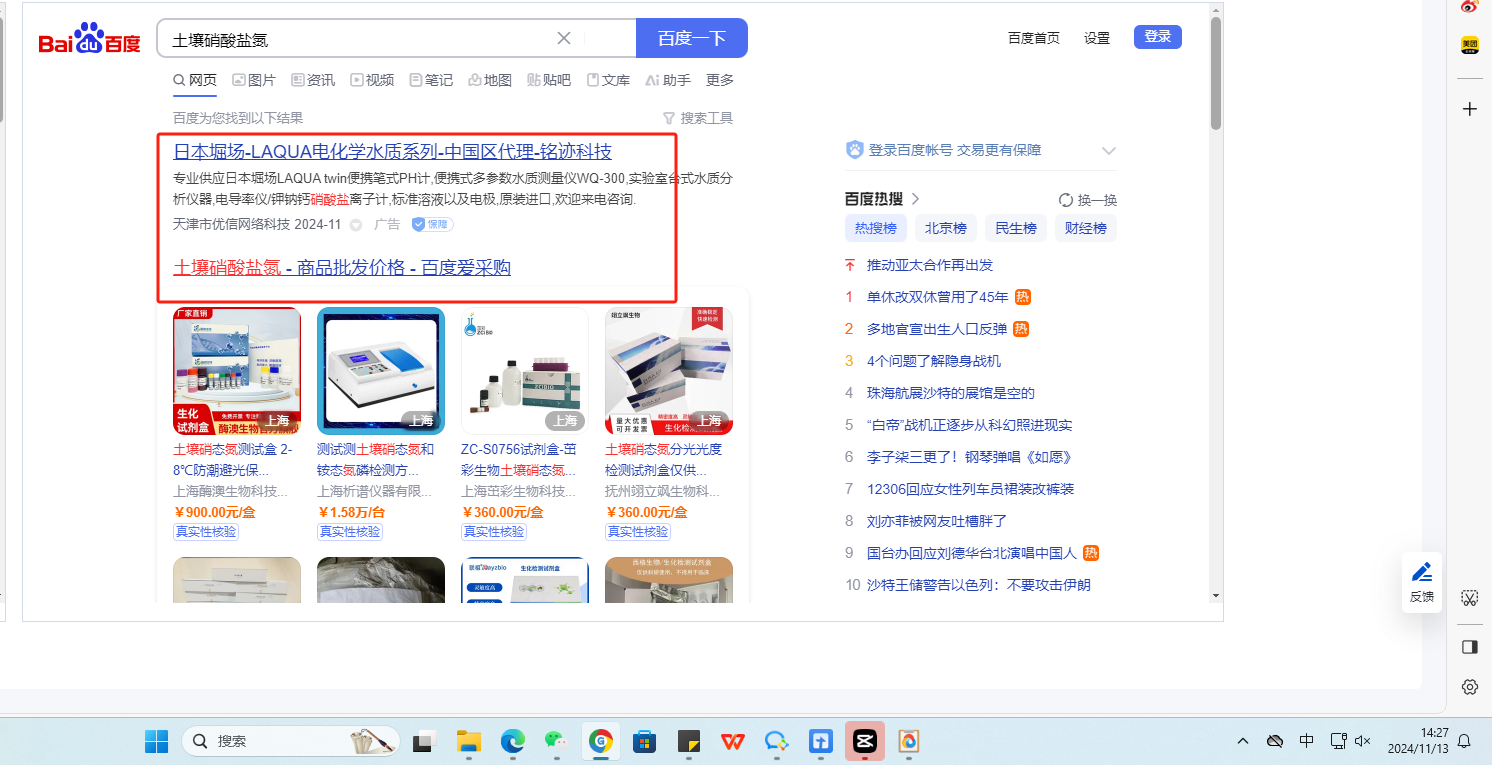Screen dimensions: 1492x765
Task: Switch to the 资讯 tab
Action: (x=313, y=80)
